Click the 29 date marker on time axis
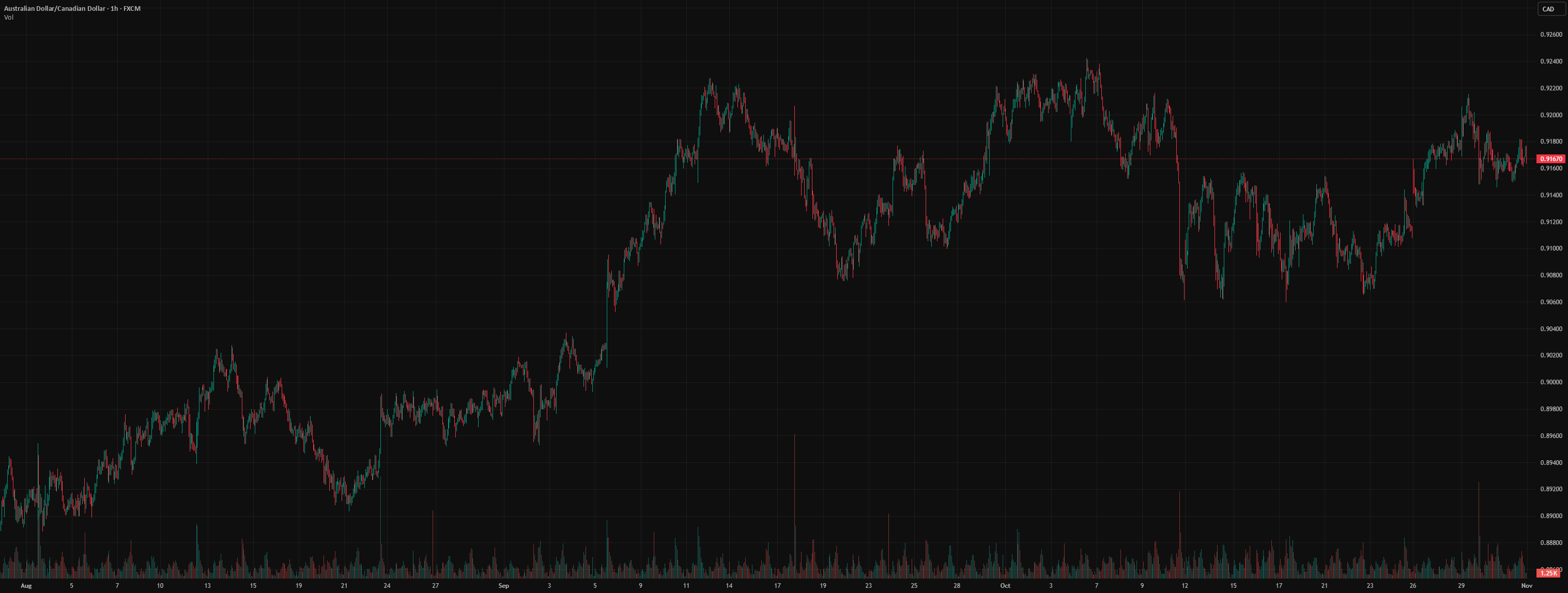Viewport: 1568px width, 593px height. [1461, 586]
